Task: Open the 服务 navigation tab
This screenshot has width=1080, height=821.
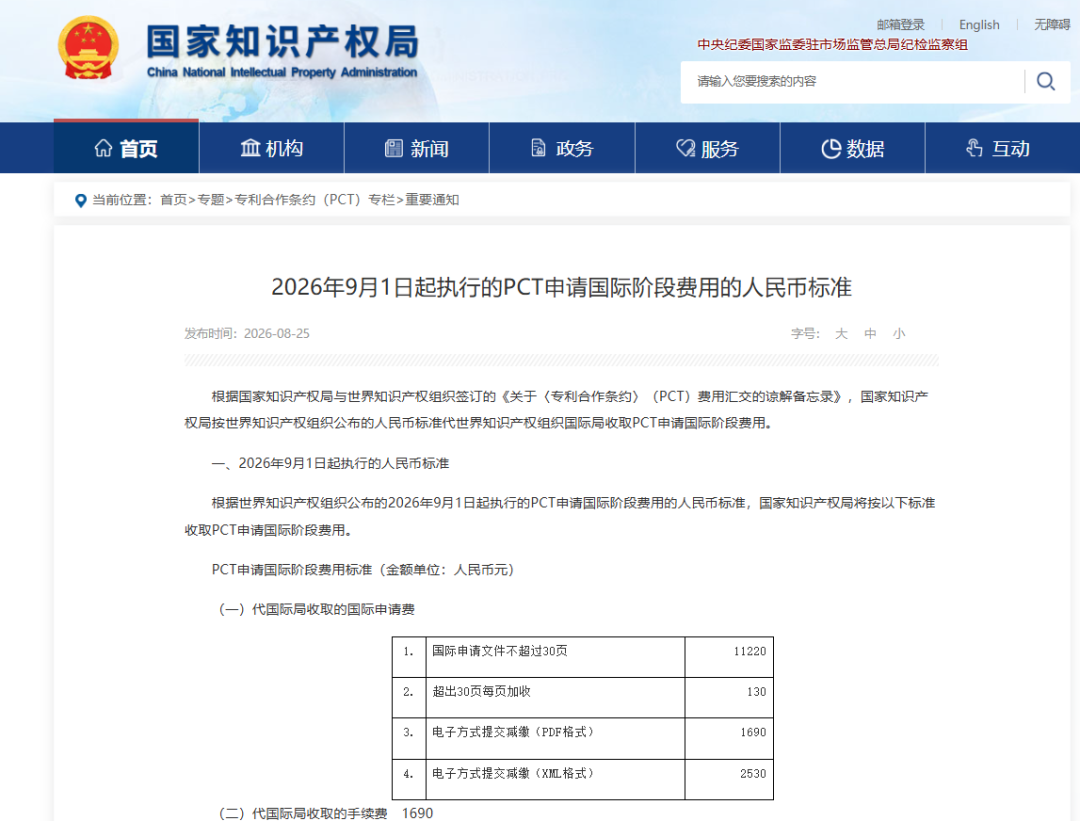Action: [707, 147]
